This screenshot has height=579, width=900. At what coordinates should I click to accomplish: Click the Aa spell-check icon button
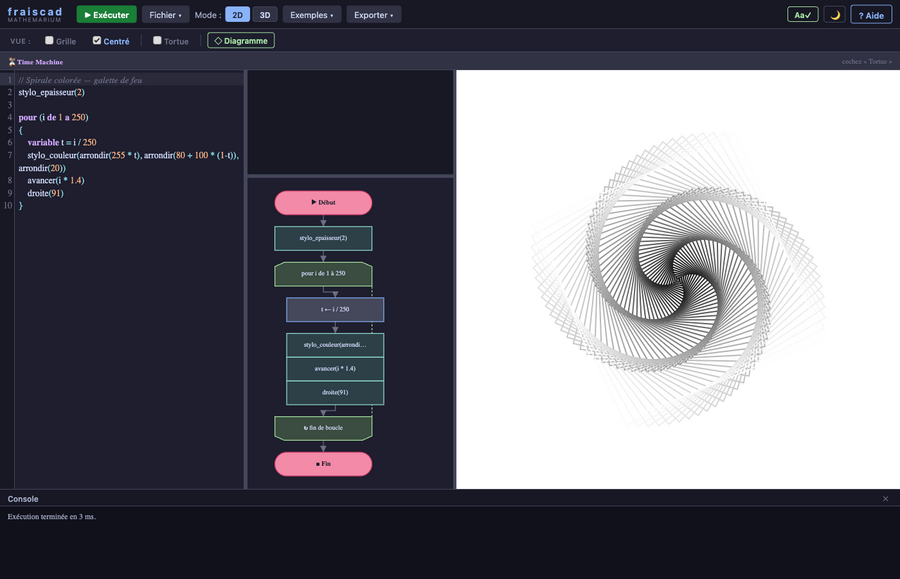click(x=802, y=15)
